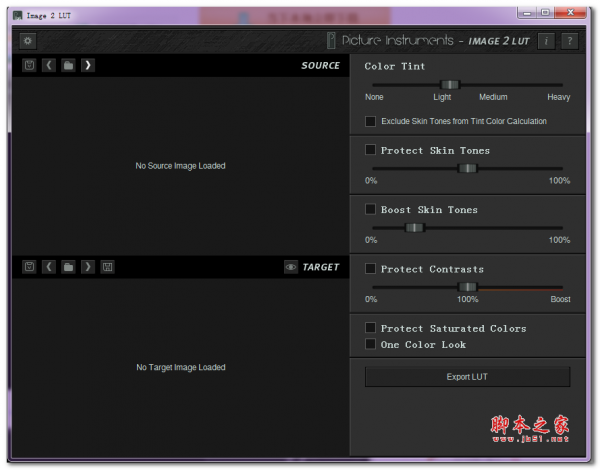Click the Color Tint slider handle

450,85
